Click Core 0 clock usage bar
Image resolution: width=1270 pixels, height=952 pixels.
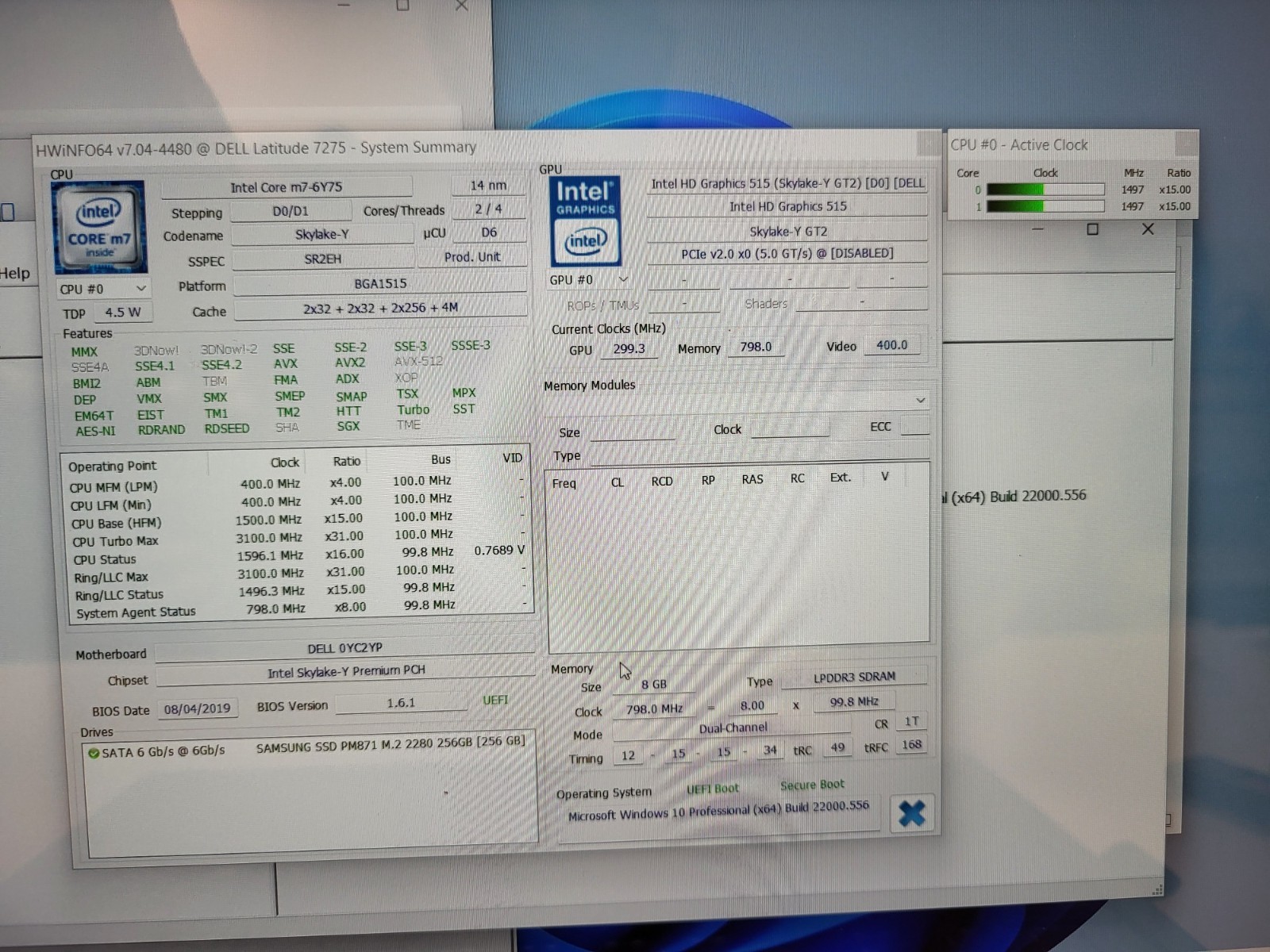tap(1045, 190)
